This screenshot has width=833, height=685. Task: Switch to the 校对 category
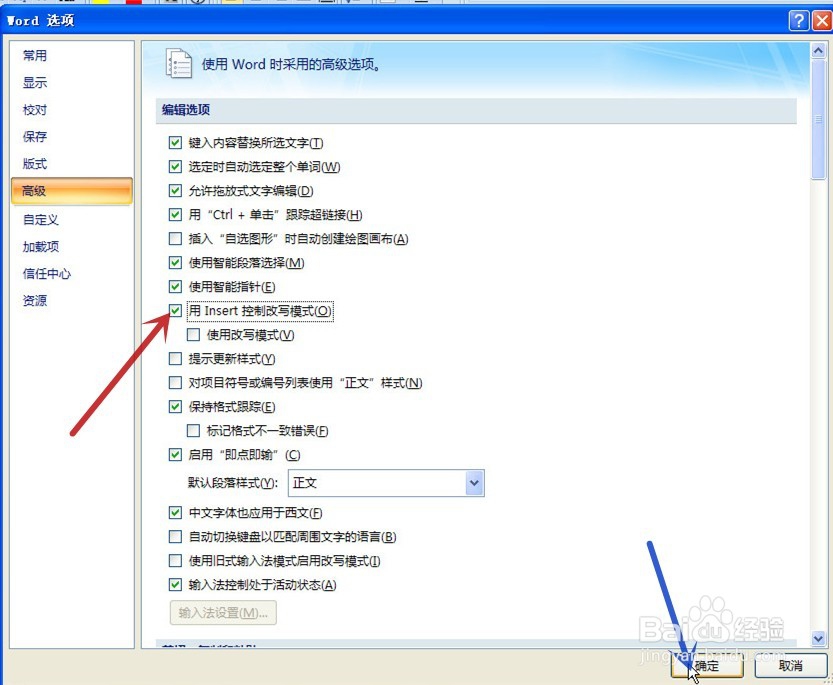35,109
